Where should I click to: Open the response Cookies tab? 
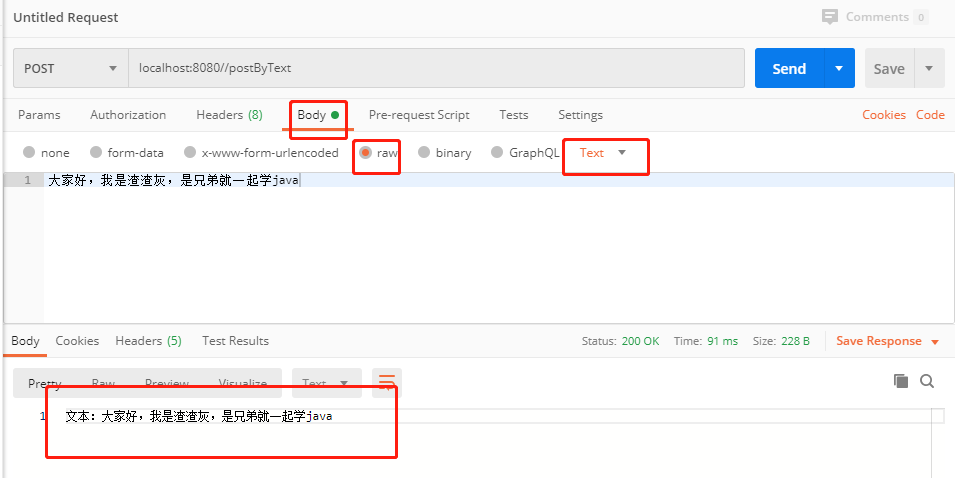pos(77,341)
